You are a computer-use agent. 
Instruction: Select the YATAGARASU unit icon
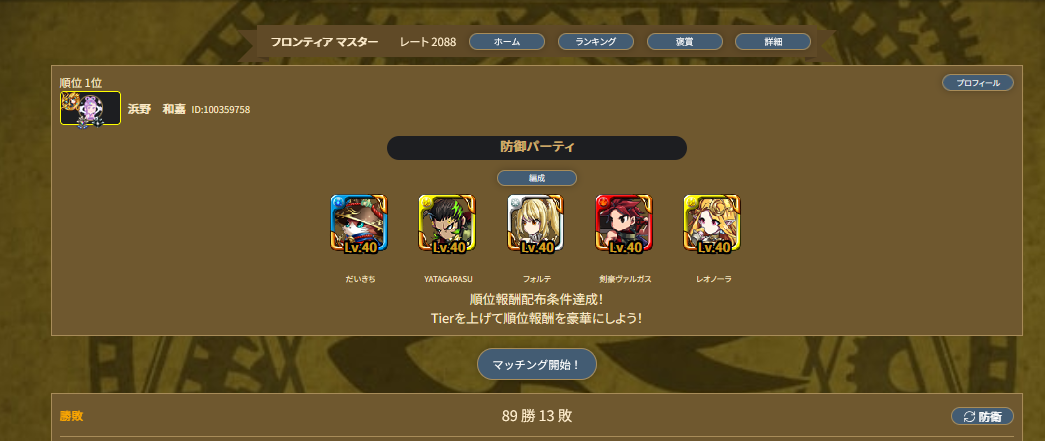448,224
